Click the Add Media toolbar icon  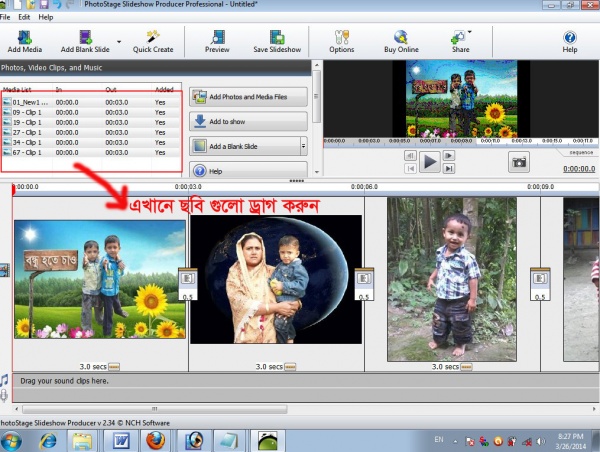pyautogui.click(x=25, y=39)
